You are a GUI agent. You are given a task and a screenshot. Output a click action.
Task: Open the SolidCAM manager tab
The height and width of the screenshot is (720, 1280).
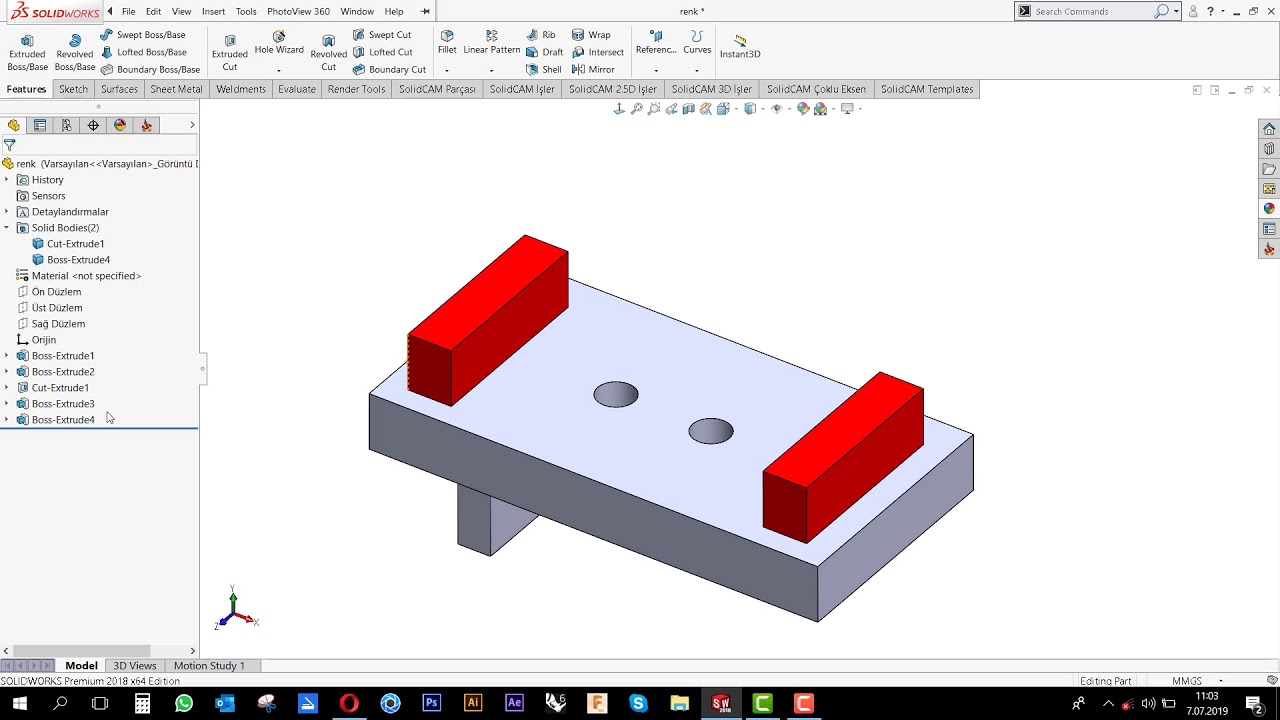[146, 125]
